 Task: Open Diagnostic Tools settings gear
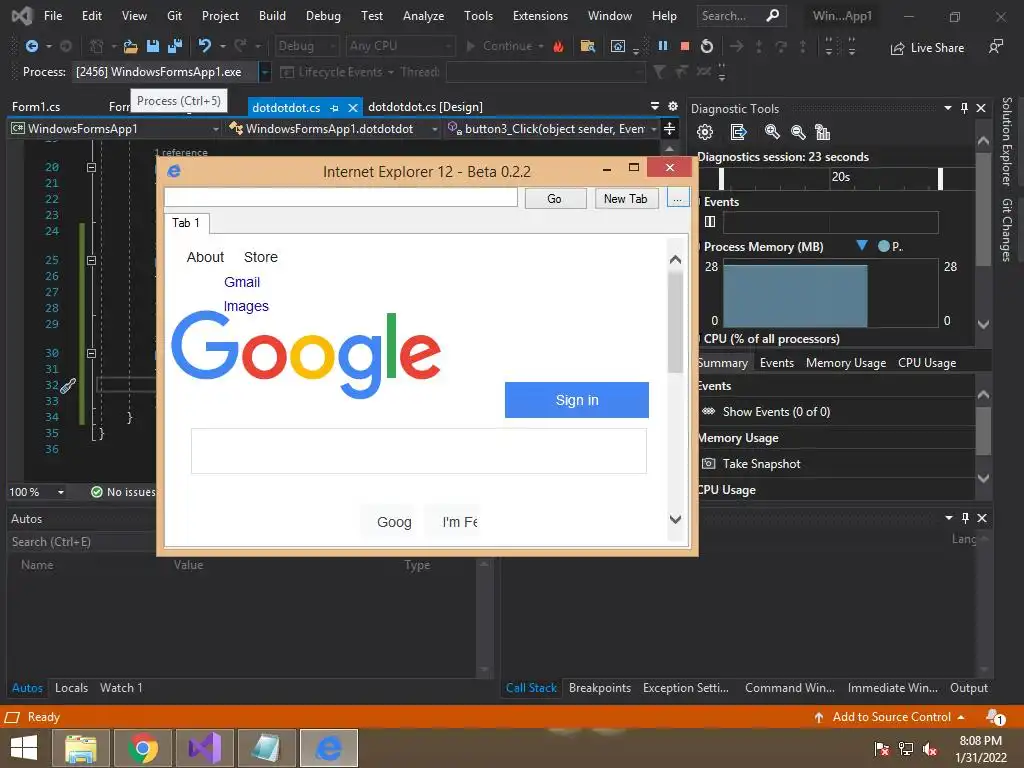click(x=705, y=133)
